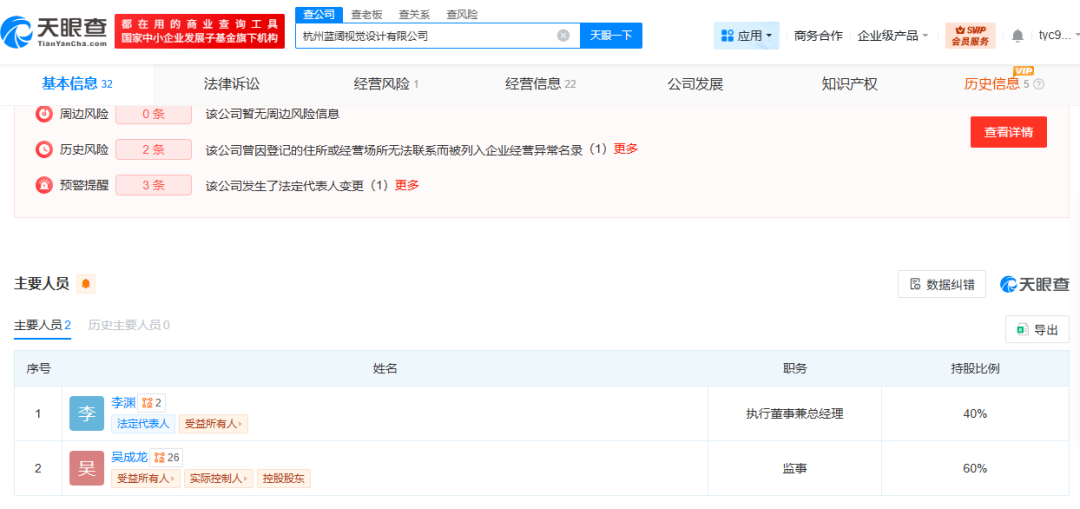Click the orange alert bell beside 主要人员
Screen dimensions: 1080x509
86,284
